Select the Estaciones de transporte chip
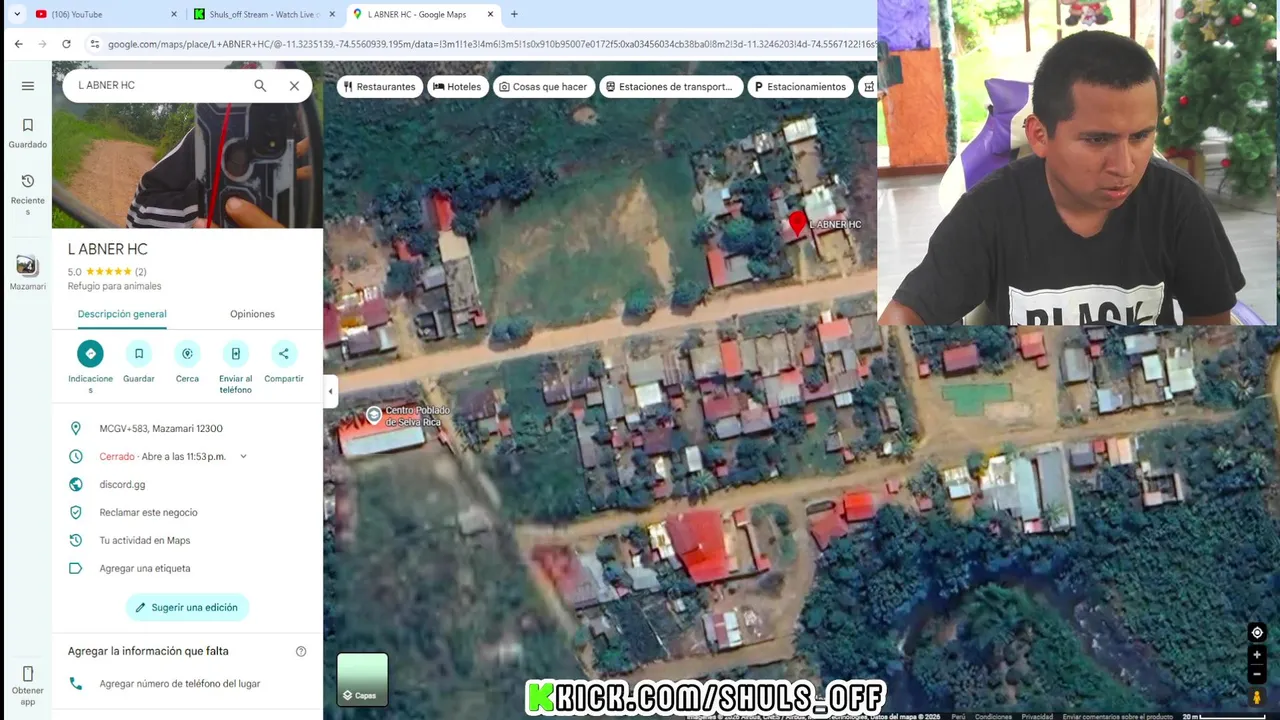1280x720 pixels. pos(671,87)
